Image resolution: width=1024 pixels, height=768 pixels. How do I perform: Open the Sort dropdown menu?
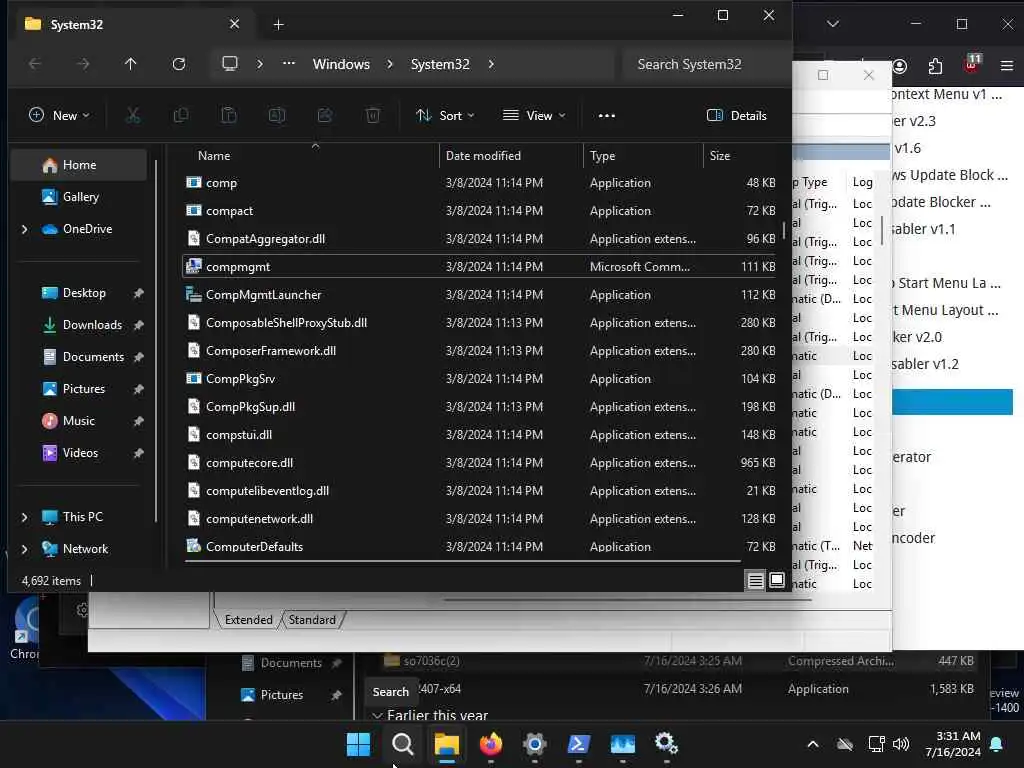[445, 116]
